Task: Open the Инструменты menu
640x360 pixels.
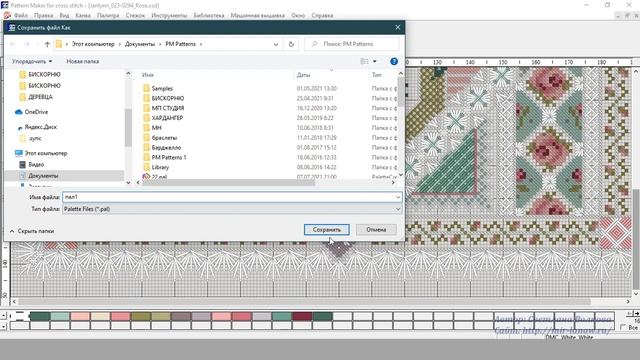Action: [x=169, y=16]
